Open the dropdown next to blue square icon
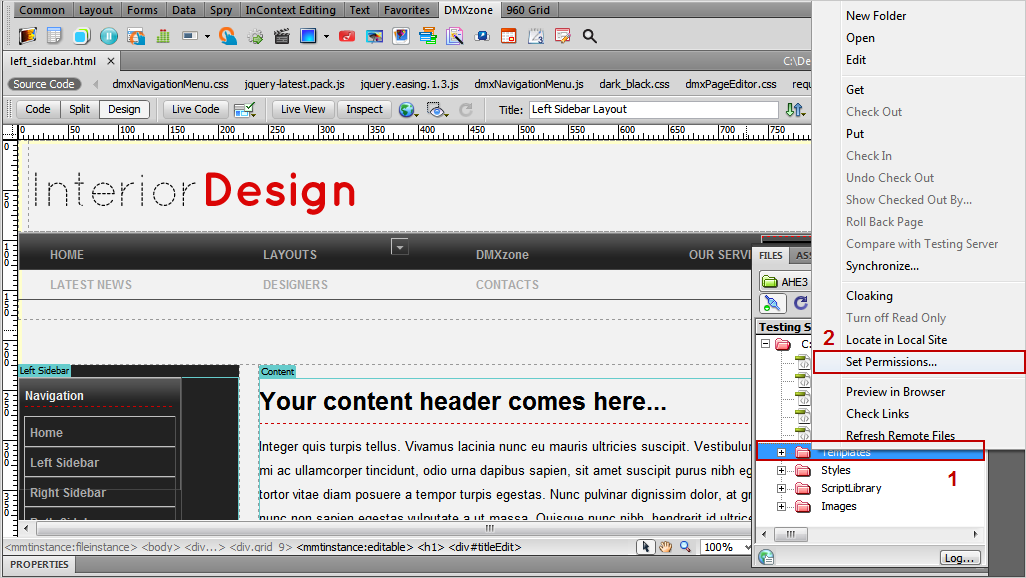 [326, 37]
